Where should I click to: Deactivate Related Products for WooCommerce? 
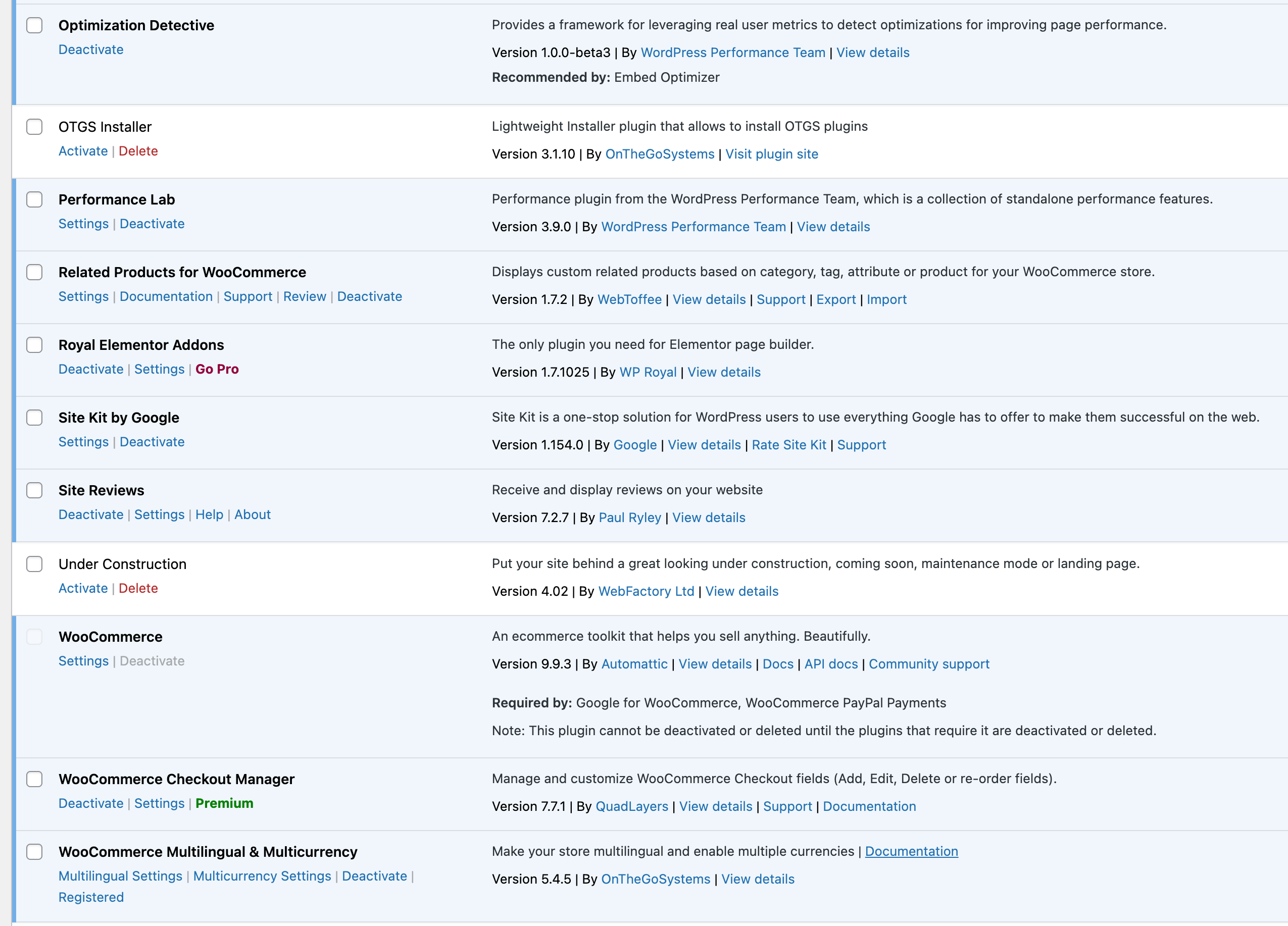pos(370,296)
